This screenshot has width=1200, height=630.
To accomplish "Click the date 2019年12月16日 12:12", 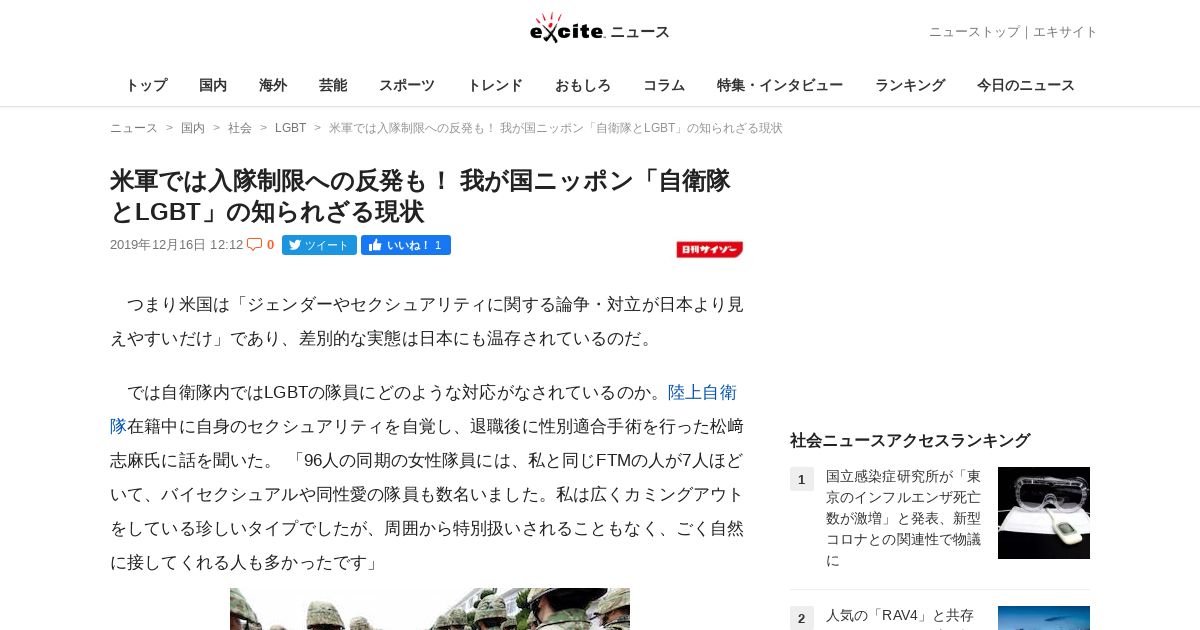I will [x=177, y=245].
